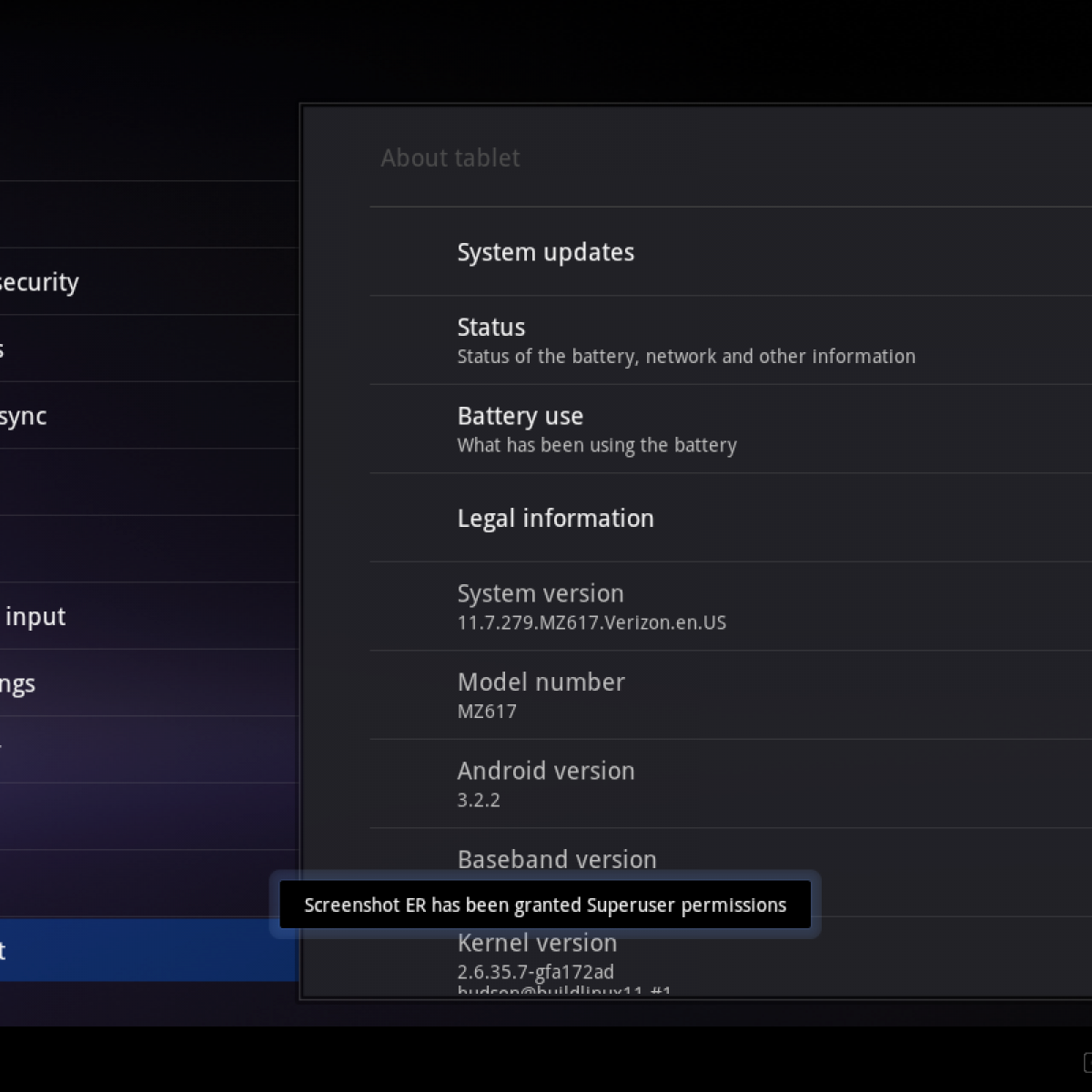Click the About tablet panel header
The width and height of the screenshot is (1092, 1092).
450,158
